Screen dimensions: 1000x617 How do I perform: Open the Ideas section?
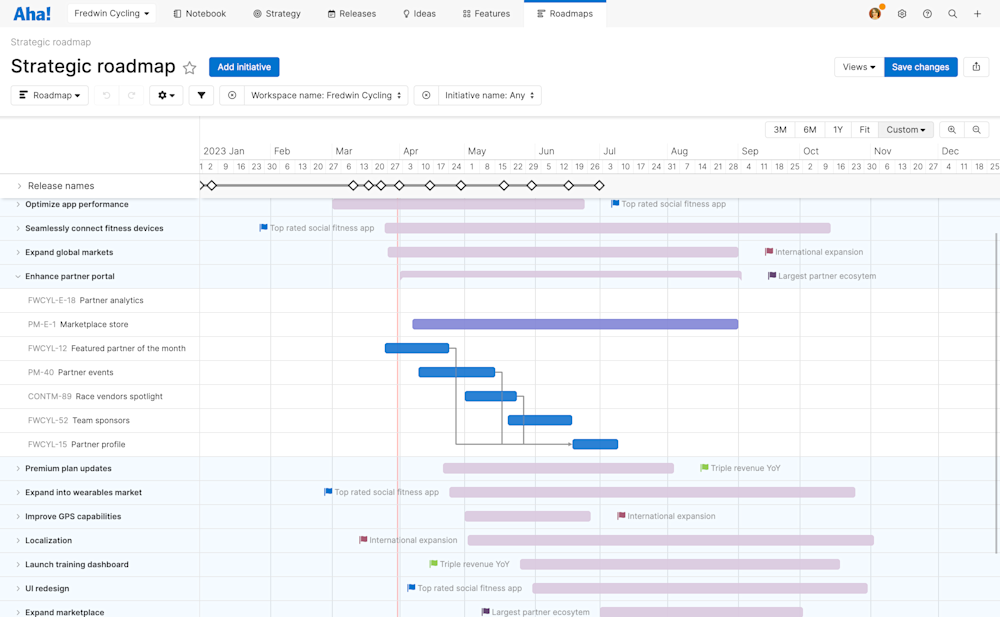419,14
